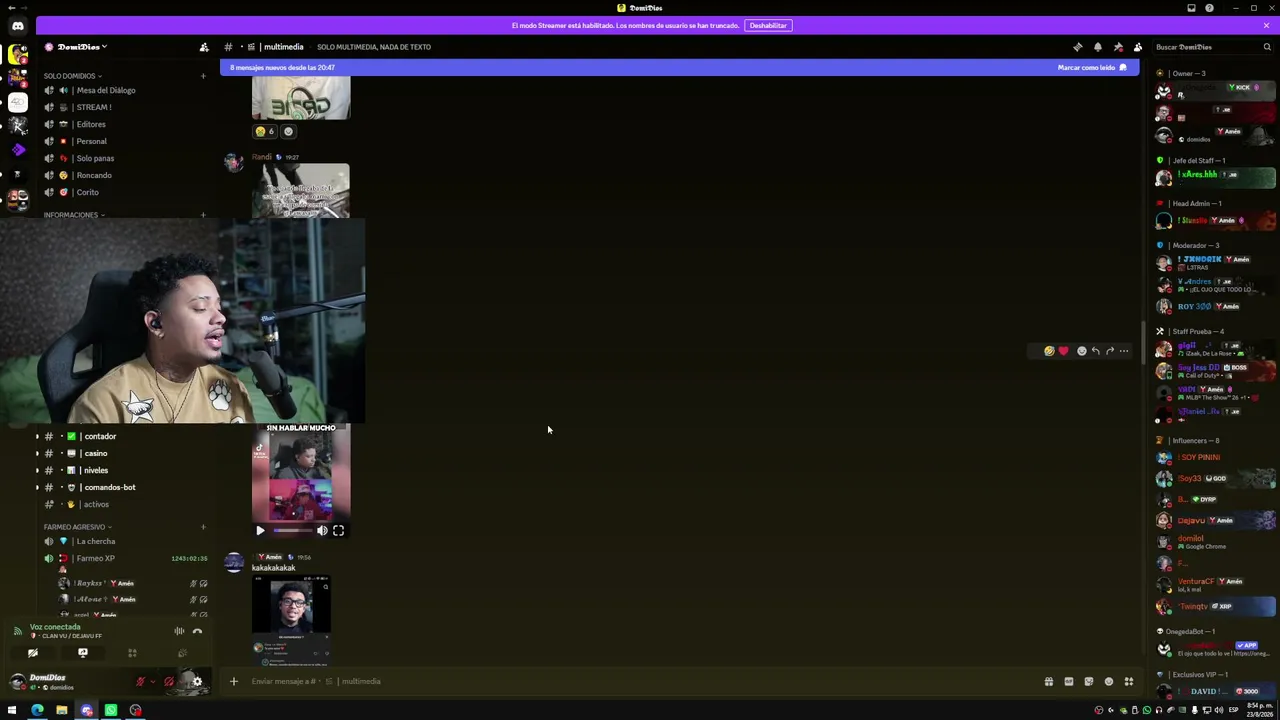The width and height of the screenshot is (1280, 720).
Task: Open the threads icon in channel header
Action: click(x=1077, y=47)
